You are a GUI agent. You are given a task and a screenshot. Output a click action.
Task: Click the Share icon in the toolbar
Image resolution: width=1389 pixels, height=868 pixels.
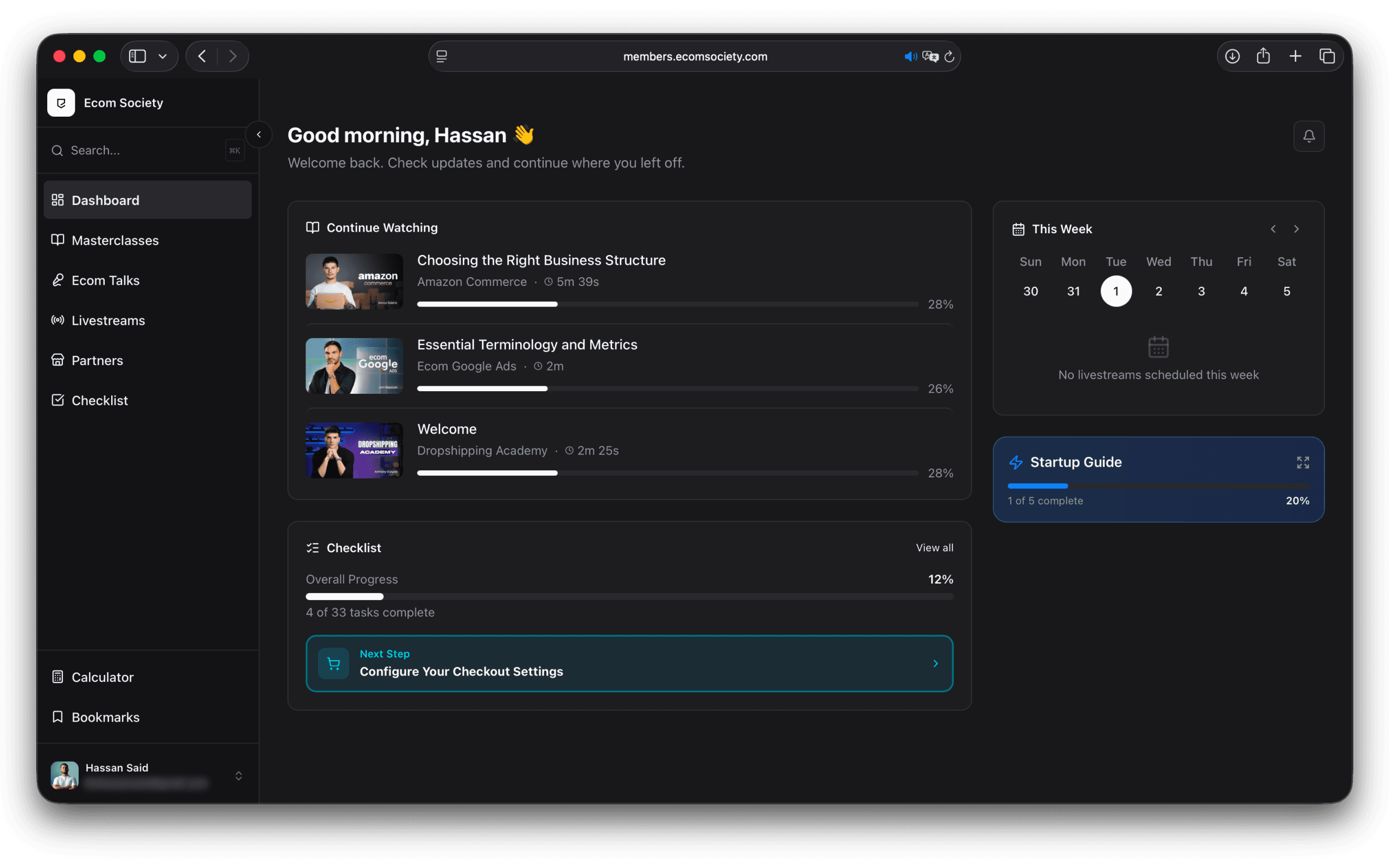coord(1263,56)
